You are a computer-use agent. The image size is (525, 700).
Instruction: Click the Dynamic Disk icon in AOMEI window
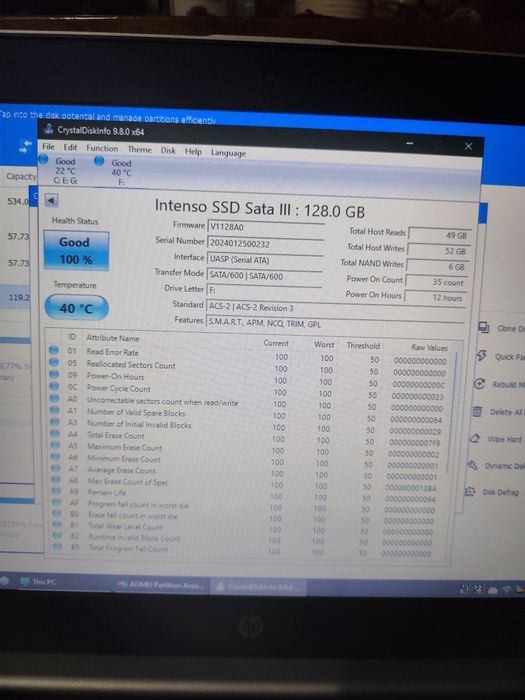pyautogui.click(x=472, y=465)
